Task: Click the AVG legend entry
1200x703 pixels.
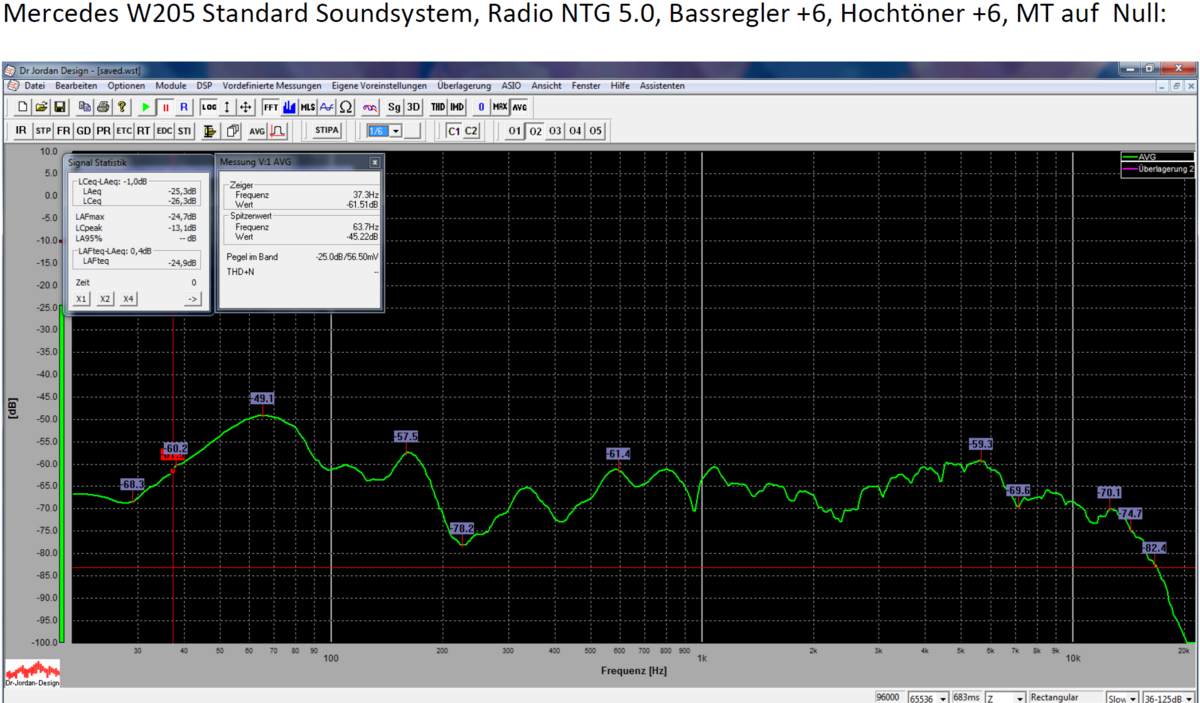Action: tap(1158, 156)
